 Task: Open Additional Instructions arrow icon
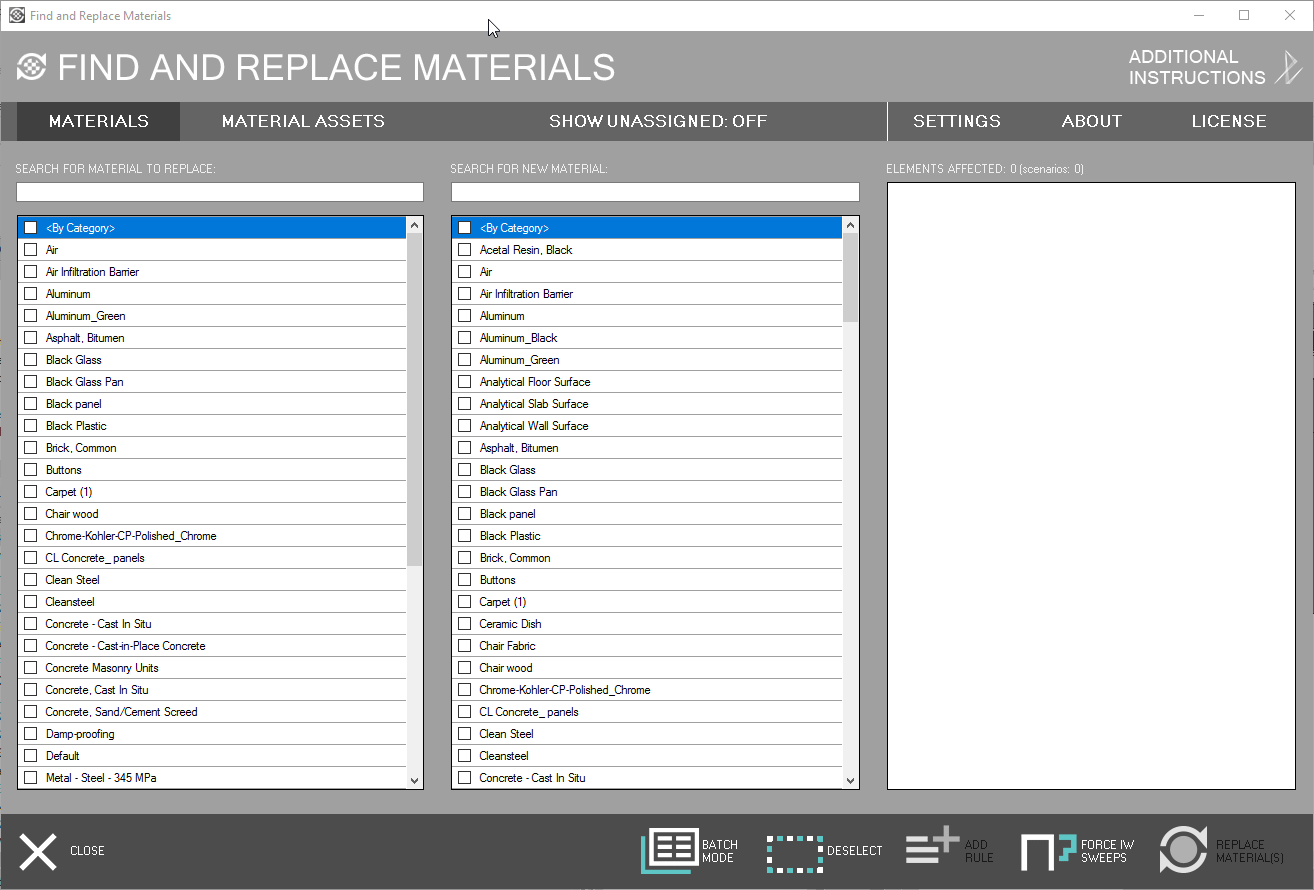(x=1287, y=68)
